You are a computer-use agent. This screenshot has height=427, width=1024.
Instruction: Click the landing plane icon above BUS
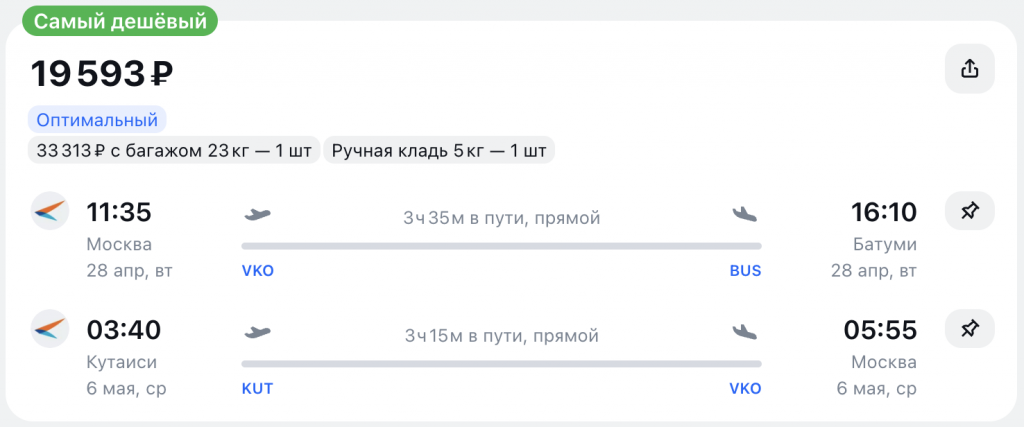[x=745, y=214]
